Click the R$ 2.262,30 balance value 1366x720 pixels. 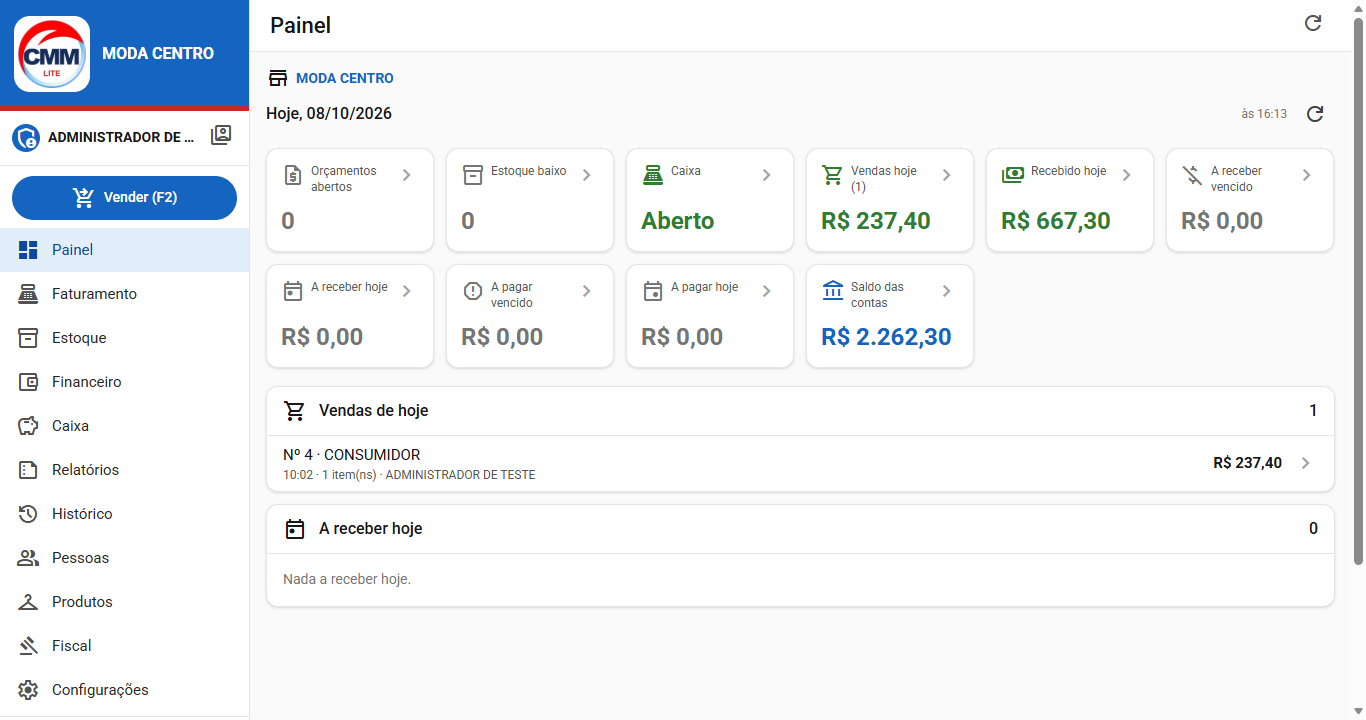click(886, 337)
